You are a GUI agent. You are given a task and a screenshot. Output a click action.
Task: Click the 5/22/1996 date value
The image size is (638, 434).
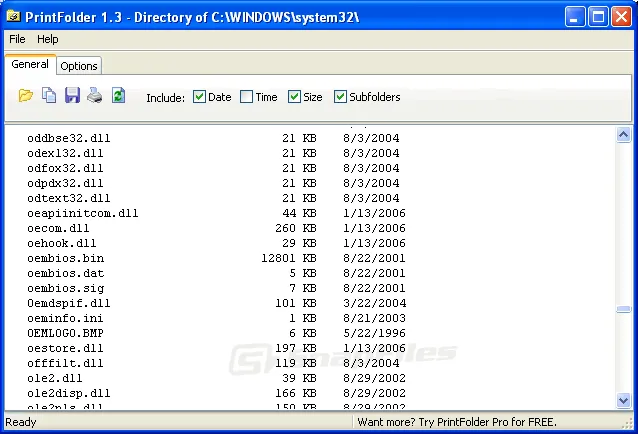click(374, 334)
